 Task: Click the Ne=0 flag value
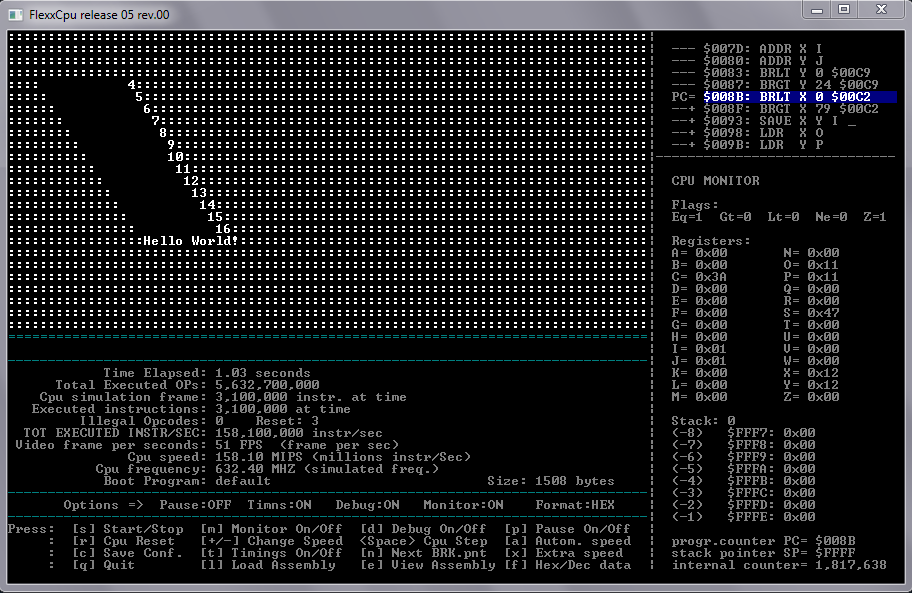(x=831, y=217)
